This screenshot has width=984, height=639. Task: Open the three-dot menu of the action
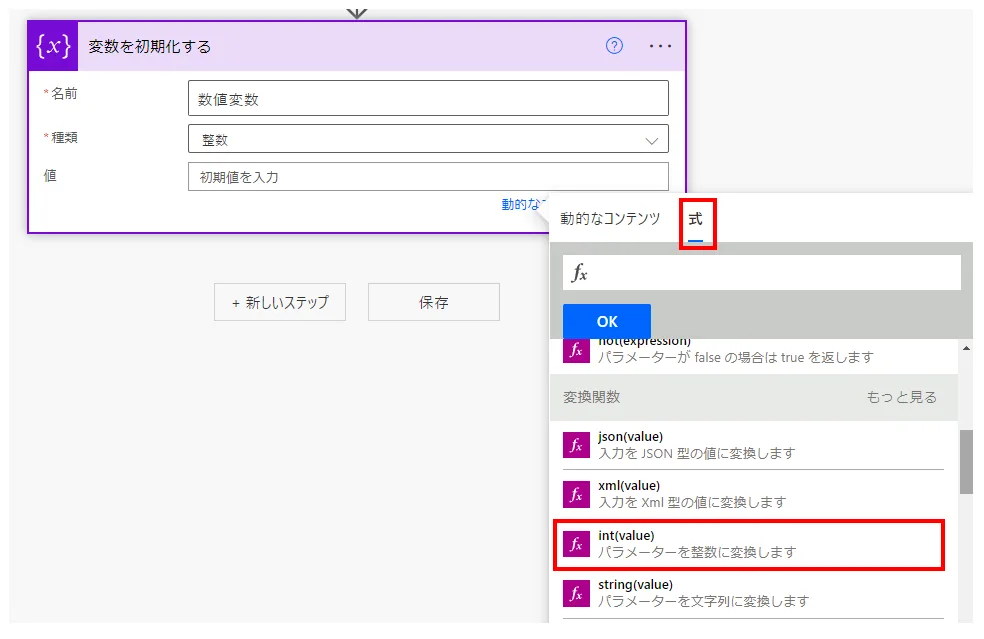(660, 46)
